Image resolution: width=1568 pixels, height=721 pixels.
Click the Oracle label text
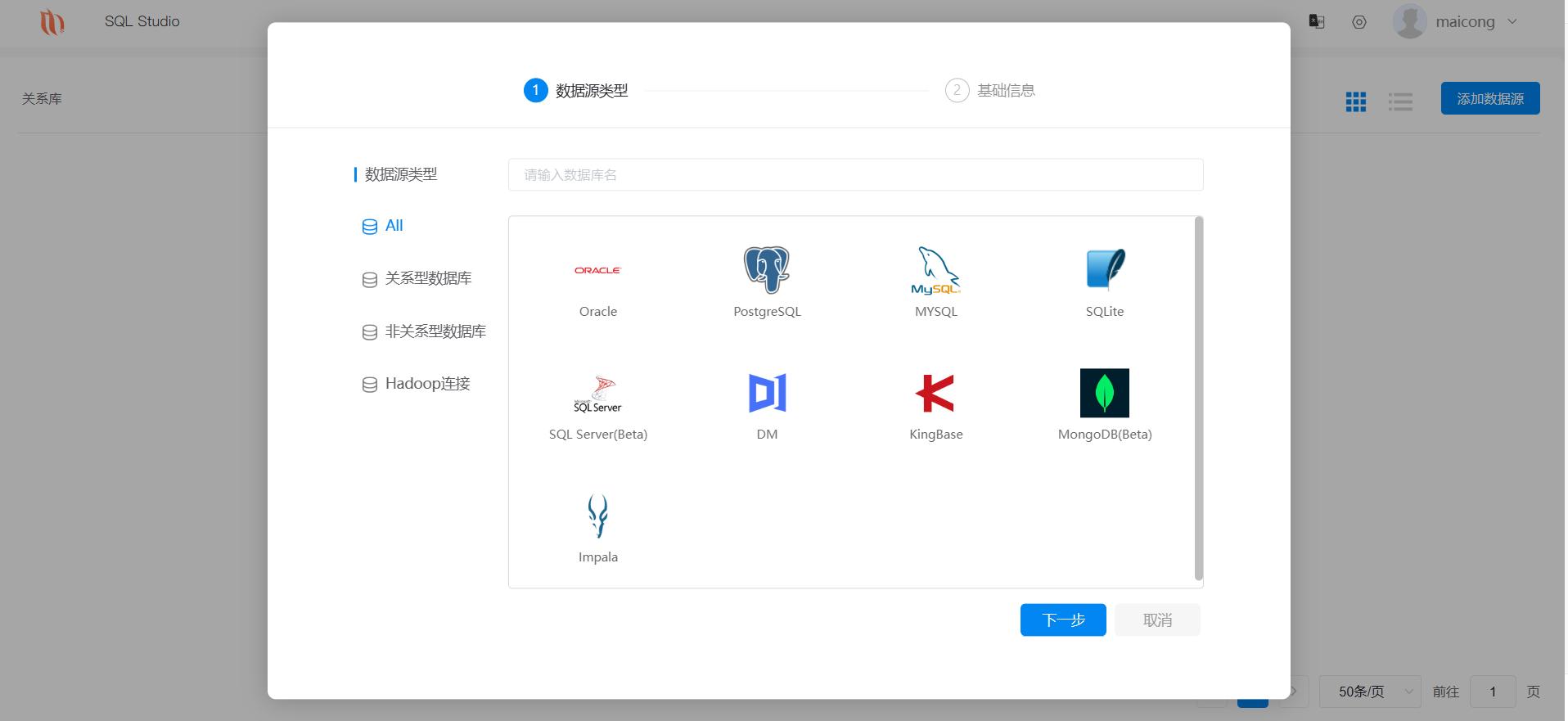tap(598, 312)
